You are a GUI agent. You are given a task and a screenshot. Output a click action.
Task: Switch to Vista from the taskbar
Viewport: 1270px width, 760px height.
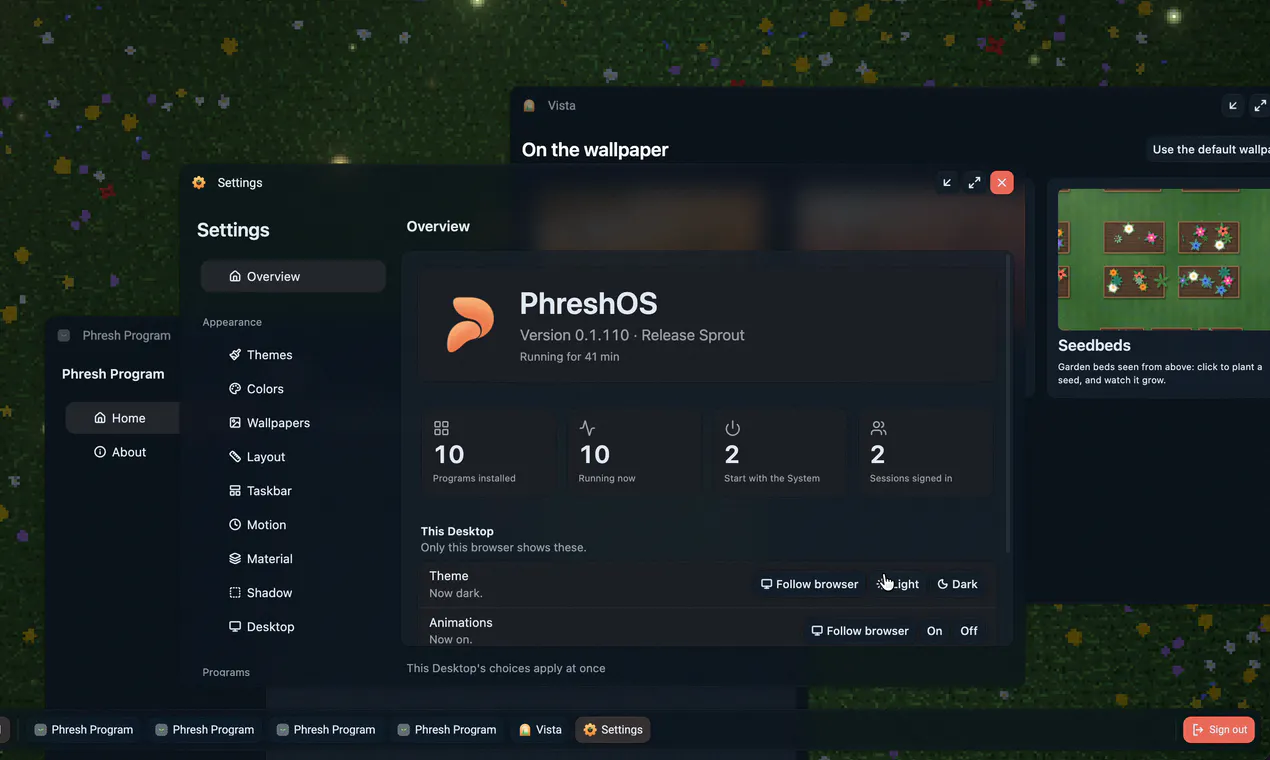pos(540,730)
